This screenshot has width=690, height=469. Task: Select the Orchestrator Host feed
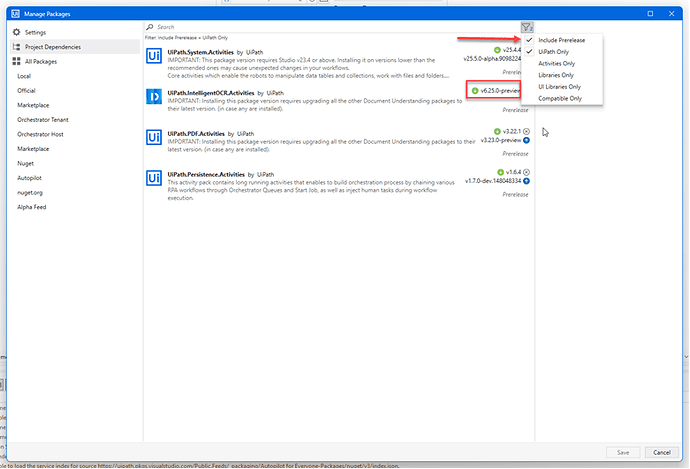[40, 134]
